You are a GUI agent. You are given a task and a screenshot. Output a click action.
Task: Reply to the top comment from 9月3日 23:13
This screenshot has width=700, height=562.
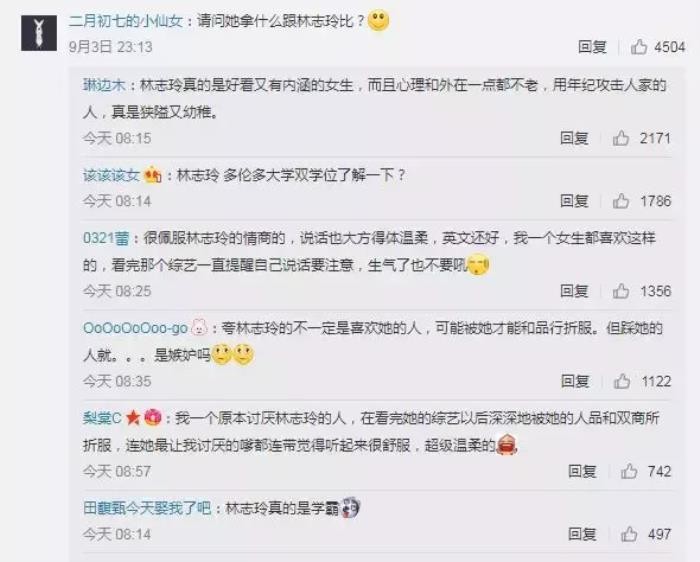coord(592,46)
